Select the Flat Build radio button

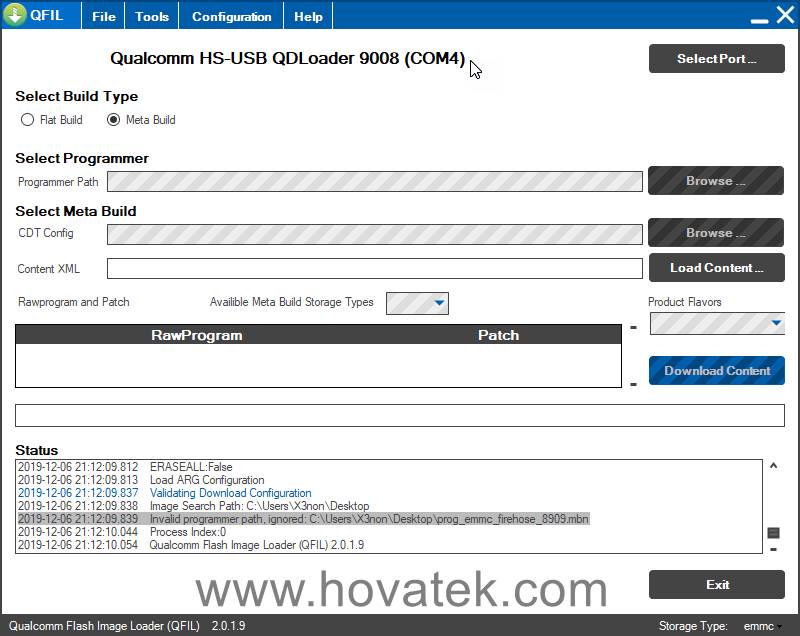click(28, 120)
